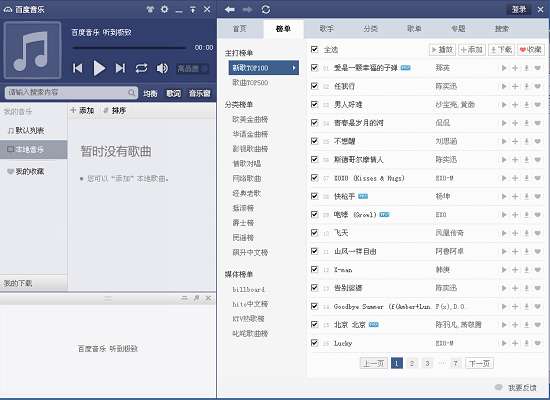Seek using the playback progress bar
Screen dimensions: 550x400
point(129,48)
